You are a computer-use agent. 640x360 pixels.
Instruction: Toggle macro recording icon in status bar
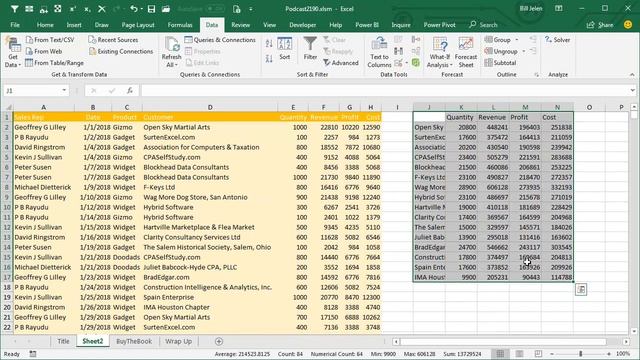(x=33, y=354)
